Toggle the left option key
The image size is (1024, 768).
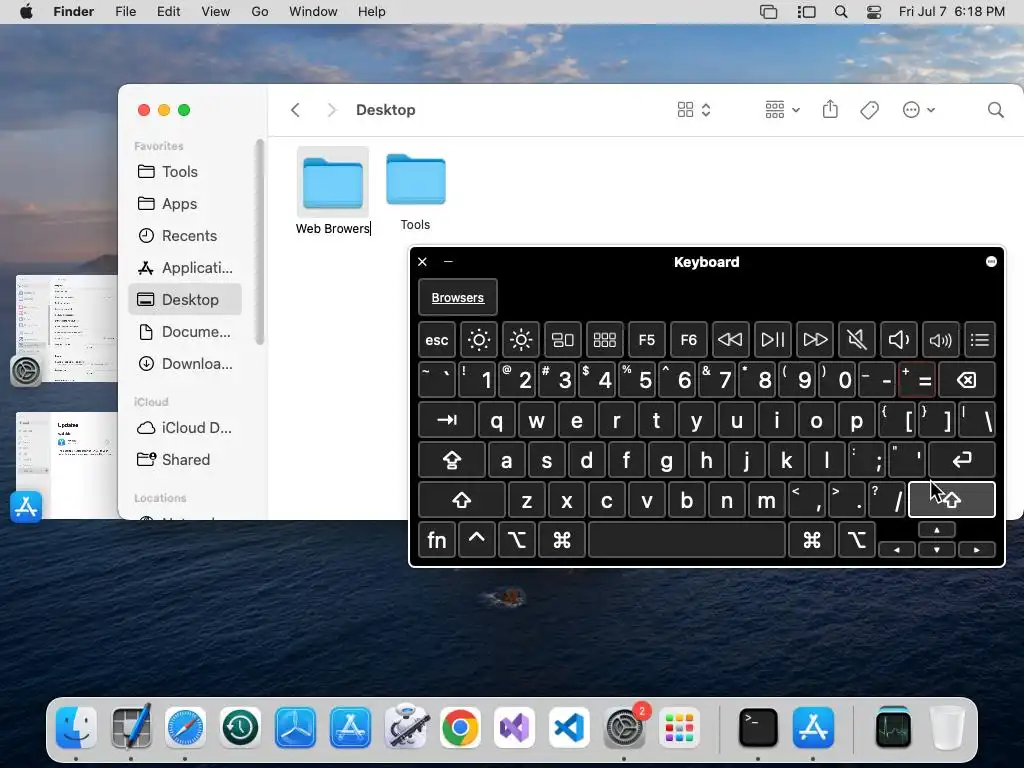coord(517,540)
